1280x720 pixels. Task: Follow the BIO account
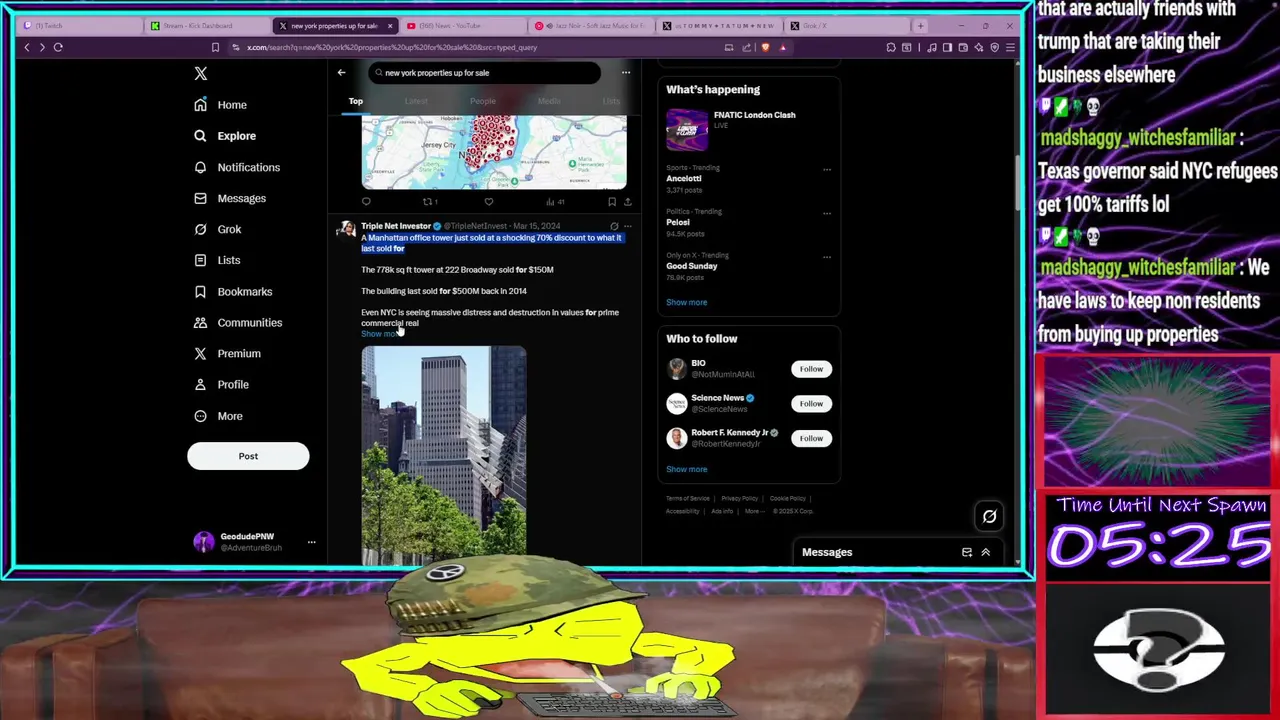point(811,369)
